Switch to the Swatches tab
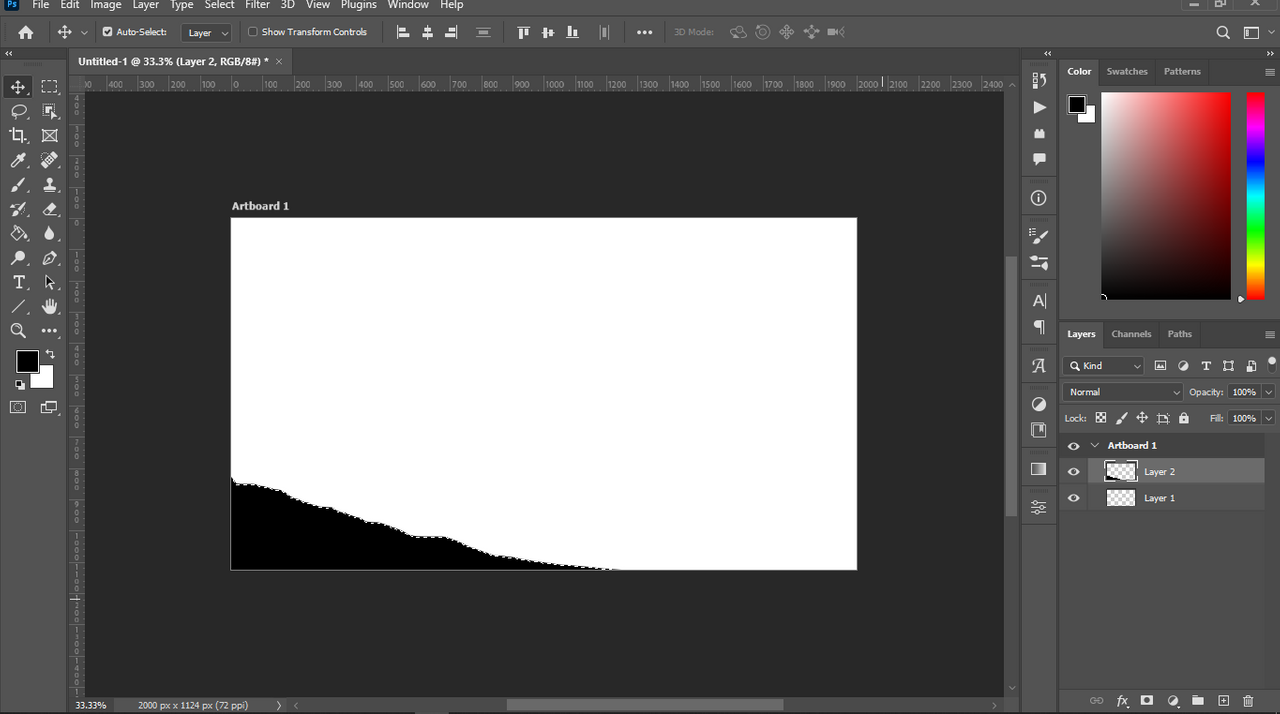Viewport: 1280px width, 714px height. coord(1127,71)
